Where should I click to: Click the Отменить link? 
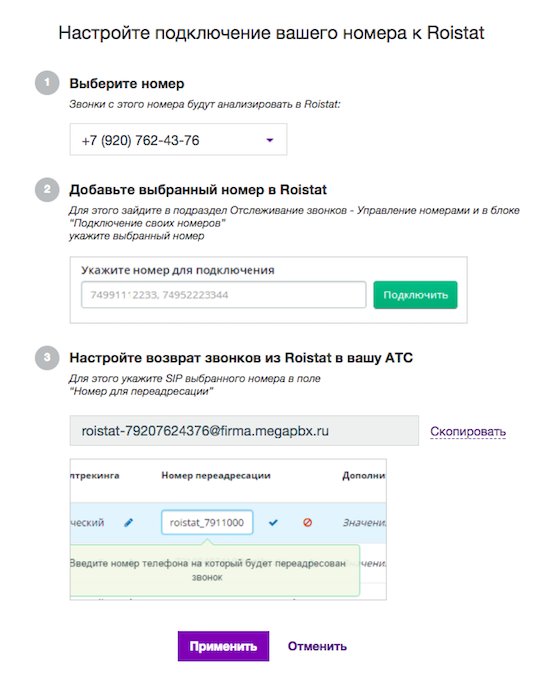[317, 646]
